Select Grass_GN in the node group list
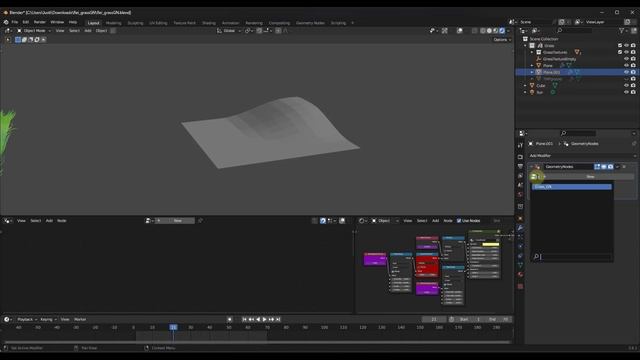The height and width of the screenshot is (360, 640). click(x=571, y=187)
